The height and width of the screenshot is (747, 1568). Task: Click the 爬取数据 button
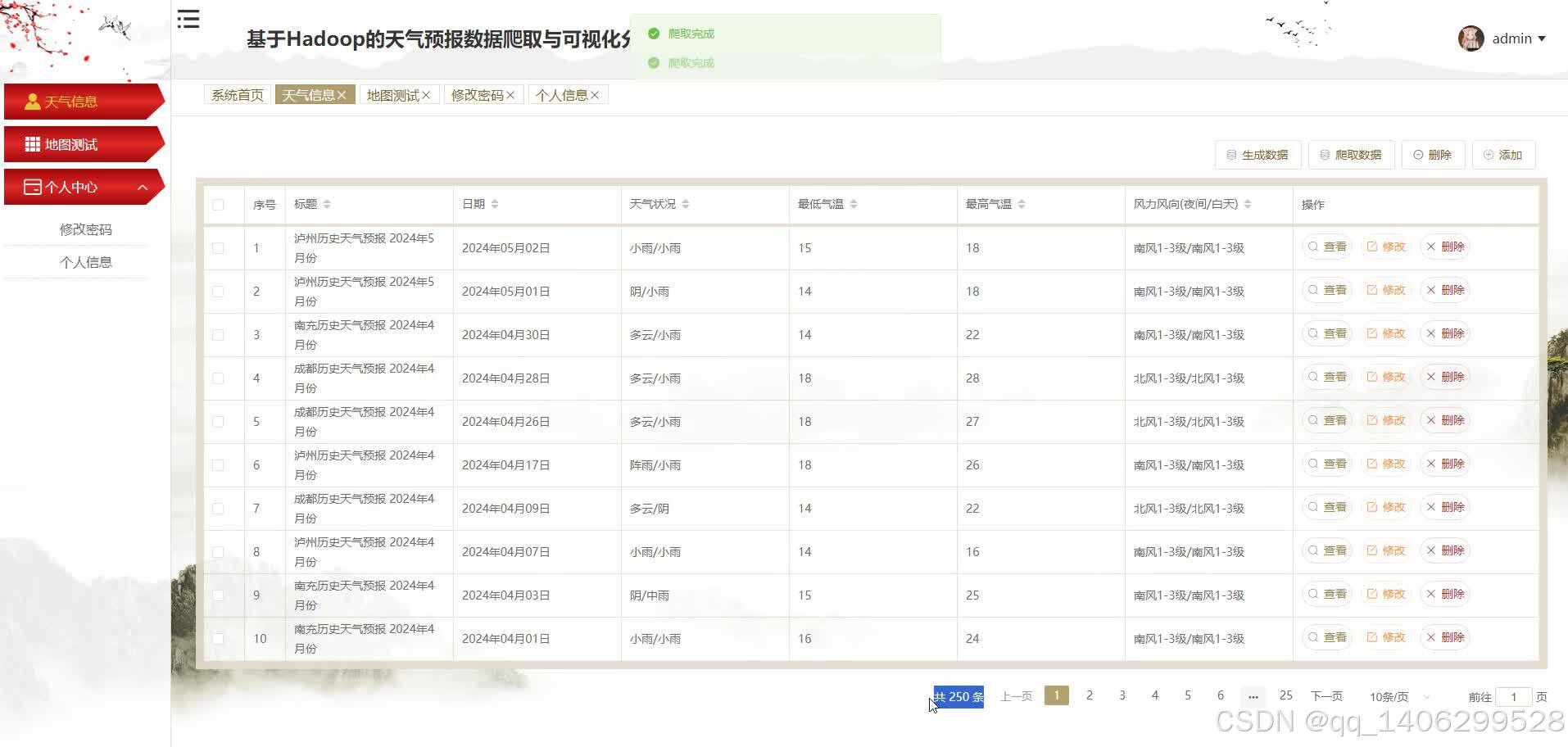[1351, 155]
